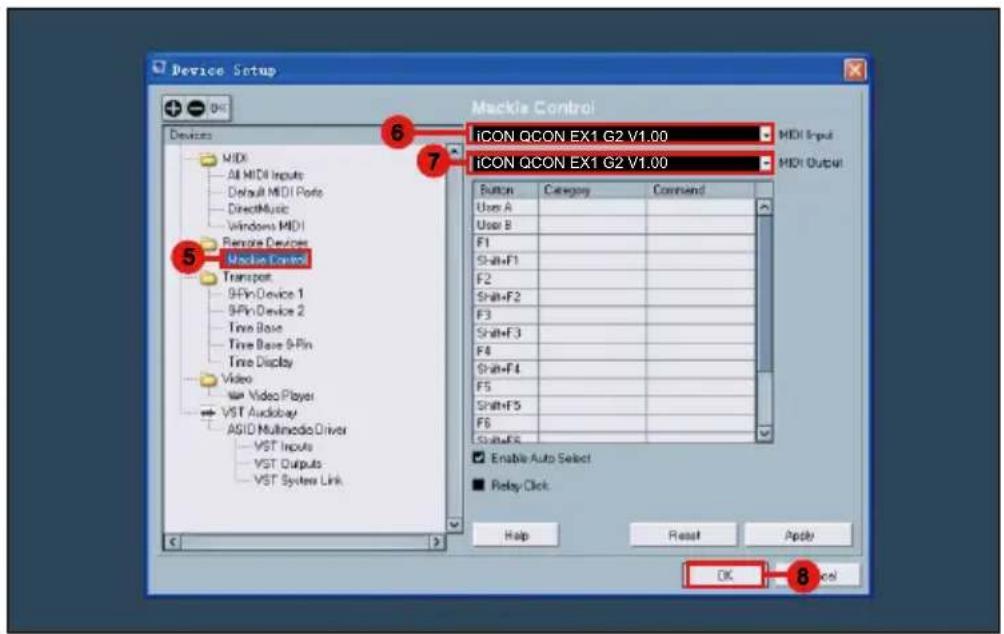Open the MIDI Input dropdown
The height and width of the screenshot is (634, 1004).
(766, 135)
